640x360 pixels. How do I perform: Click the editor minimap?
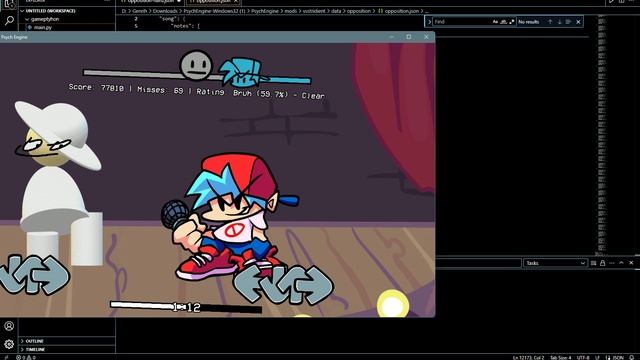pos(602,135)
